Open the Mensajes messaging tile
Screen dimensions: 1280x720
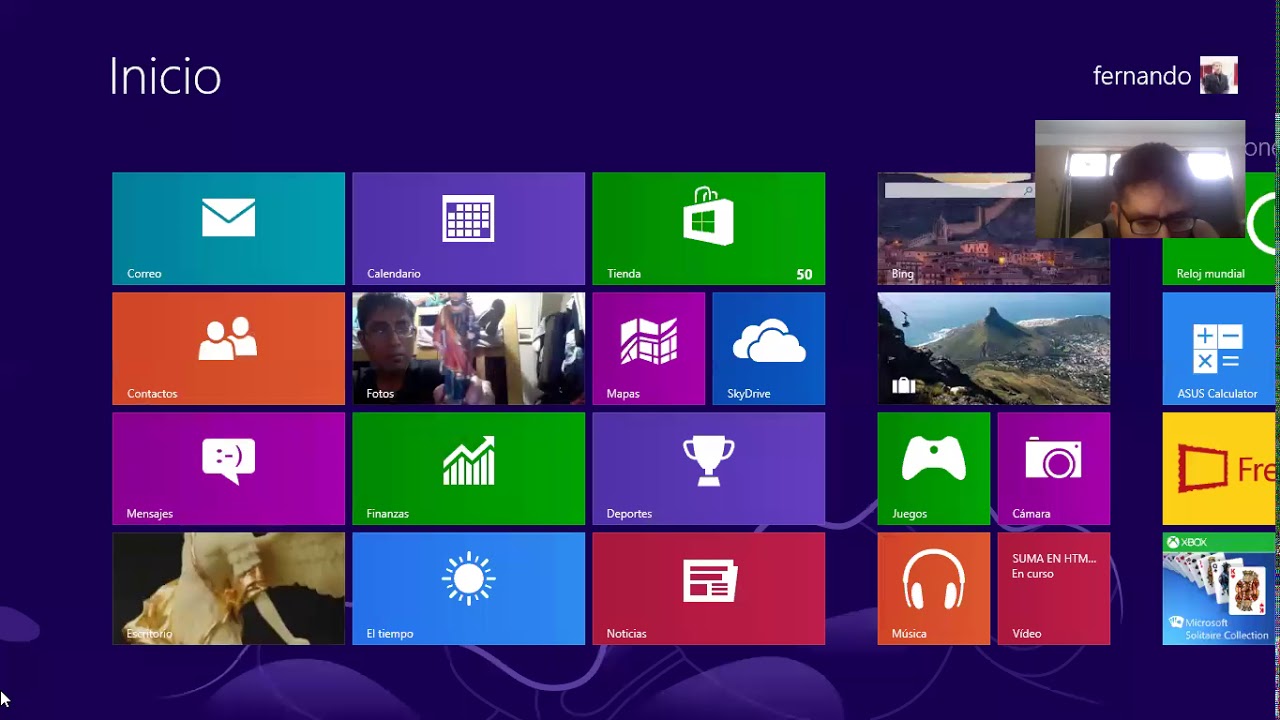point(228,468)
